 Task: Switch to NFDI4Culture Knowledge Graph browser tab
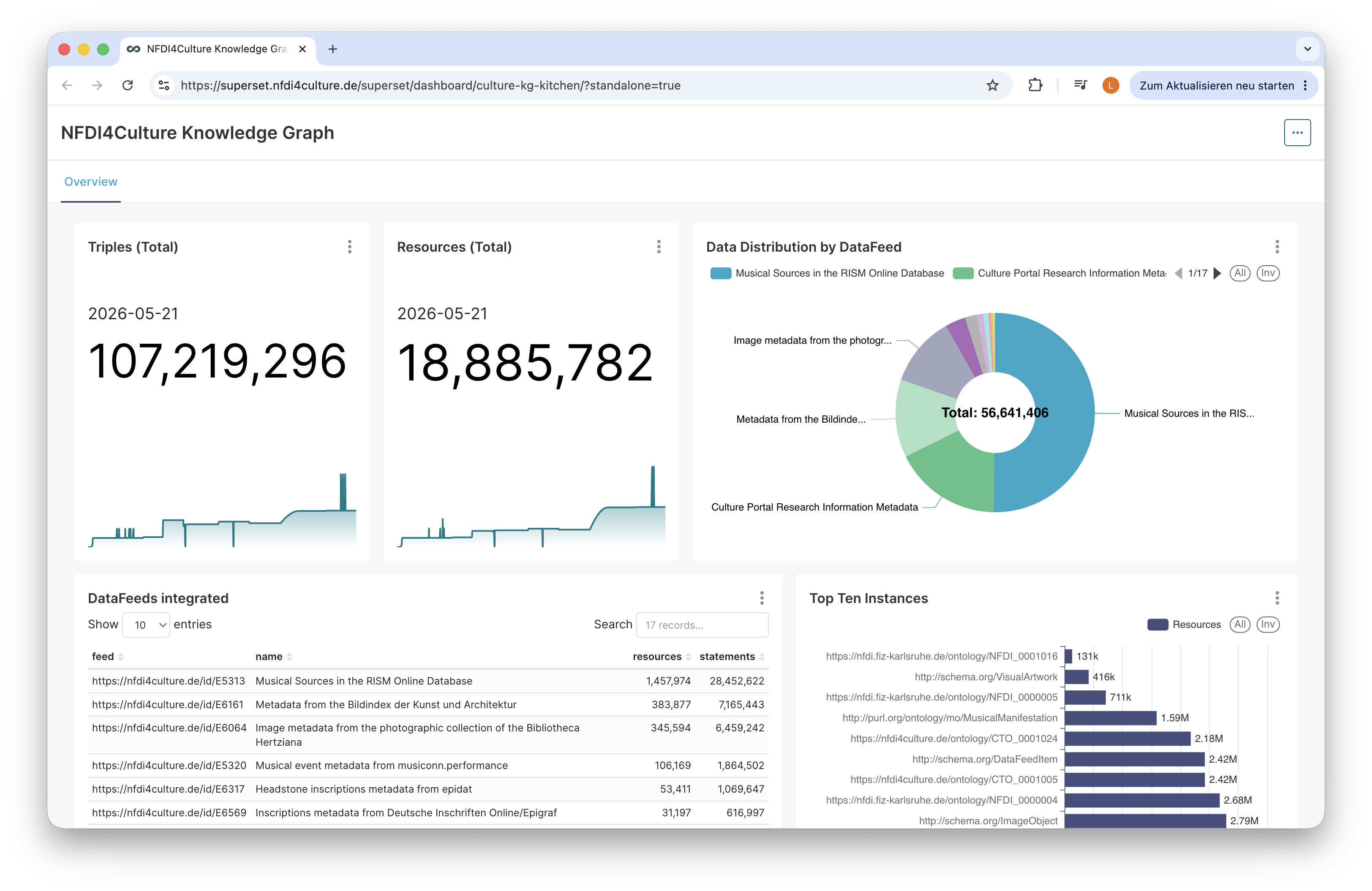[x=216, y=49]
